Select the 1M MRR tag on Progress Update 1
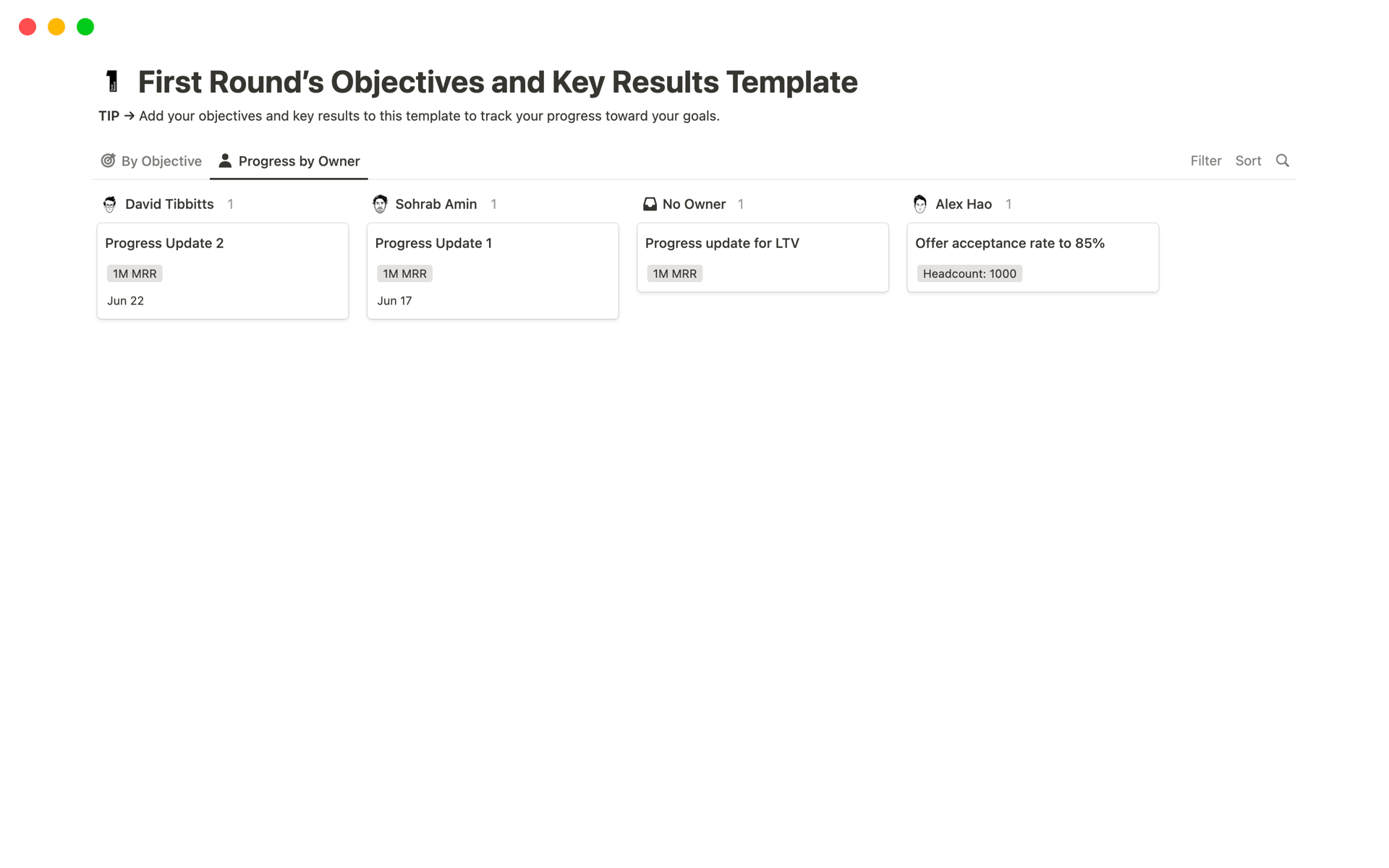 [404, 273]
